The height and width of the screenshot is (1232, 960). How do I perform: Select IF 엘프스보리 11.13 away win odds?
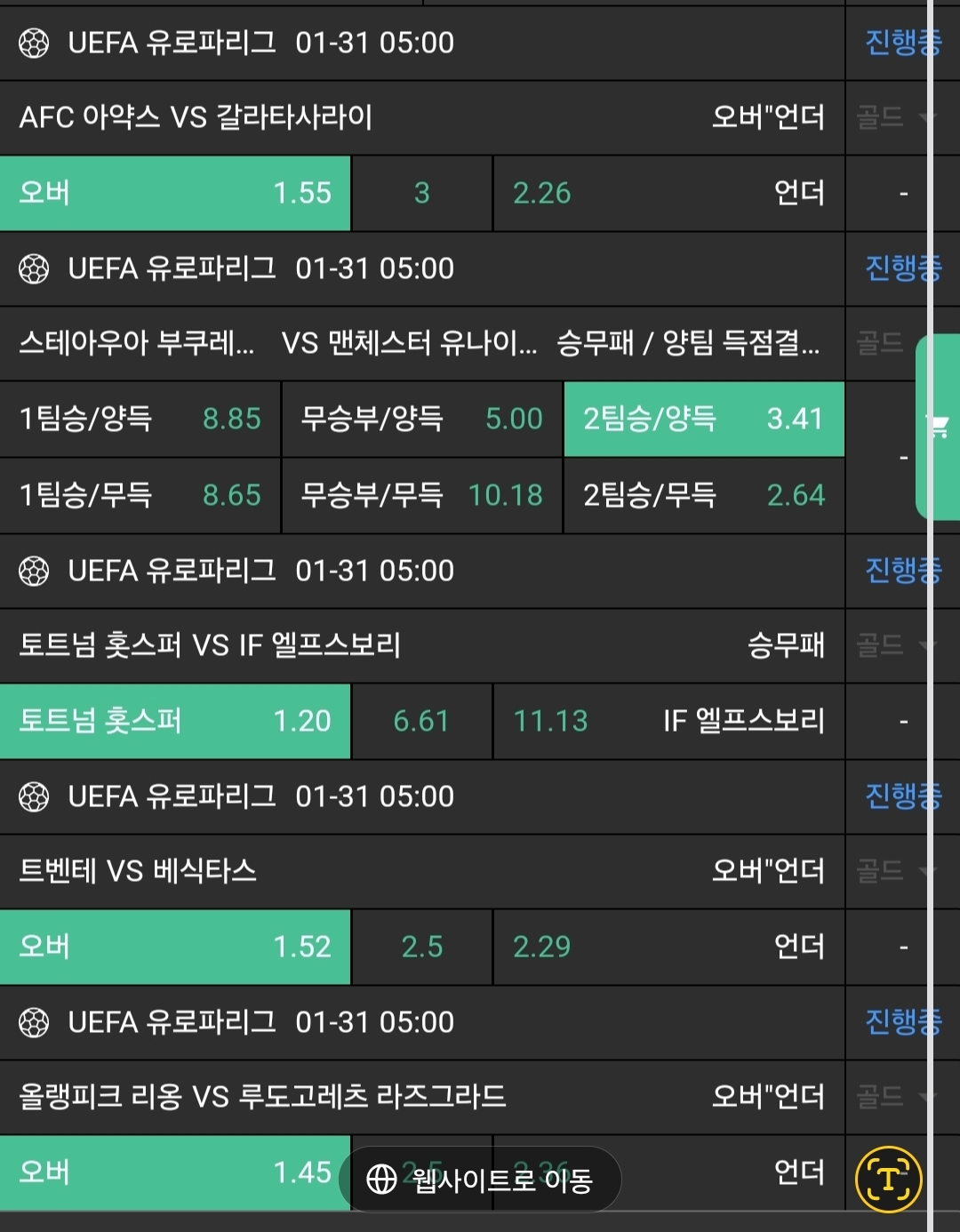tap(668, 721)
